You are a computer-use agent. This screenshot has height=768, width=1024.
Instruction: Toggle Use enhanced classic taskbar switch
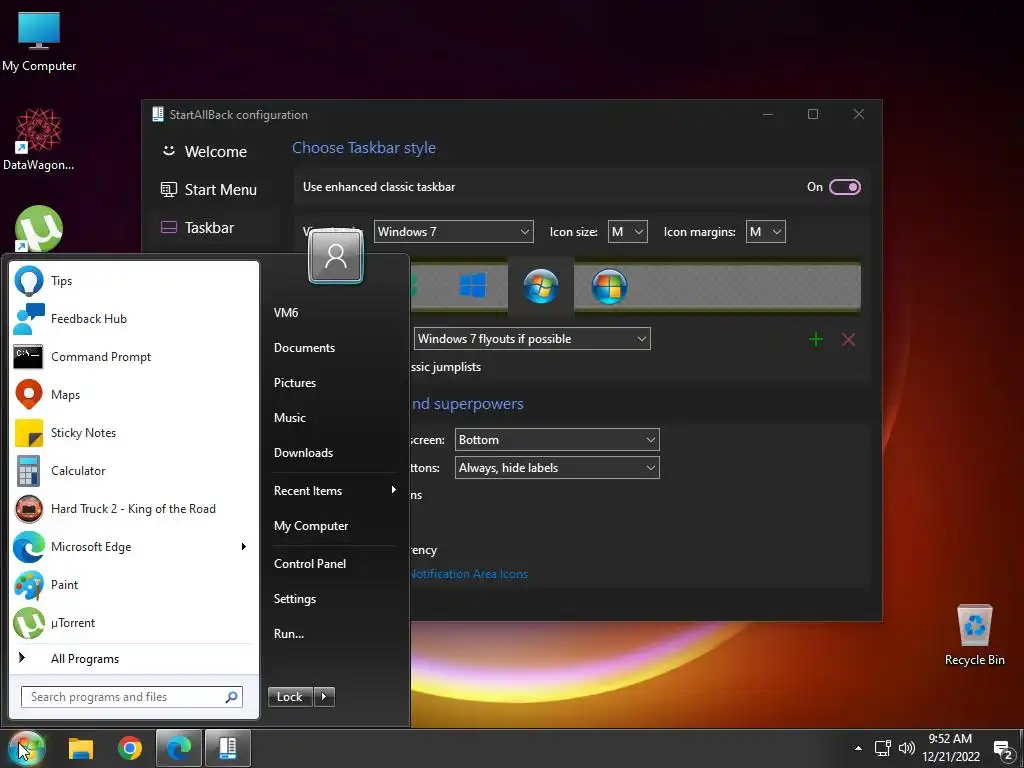pyautogui.click(x=844, y=187)
